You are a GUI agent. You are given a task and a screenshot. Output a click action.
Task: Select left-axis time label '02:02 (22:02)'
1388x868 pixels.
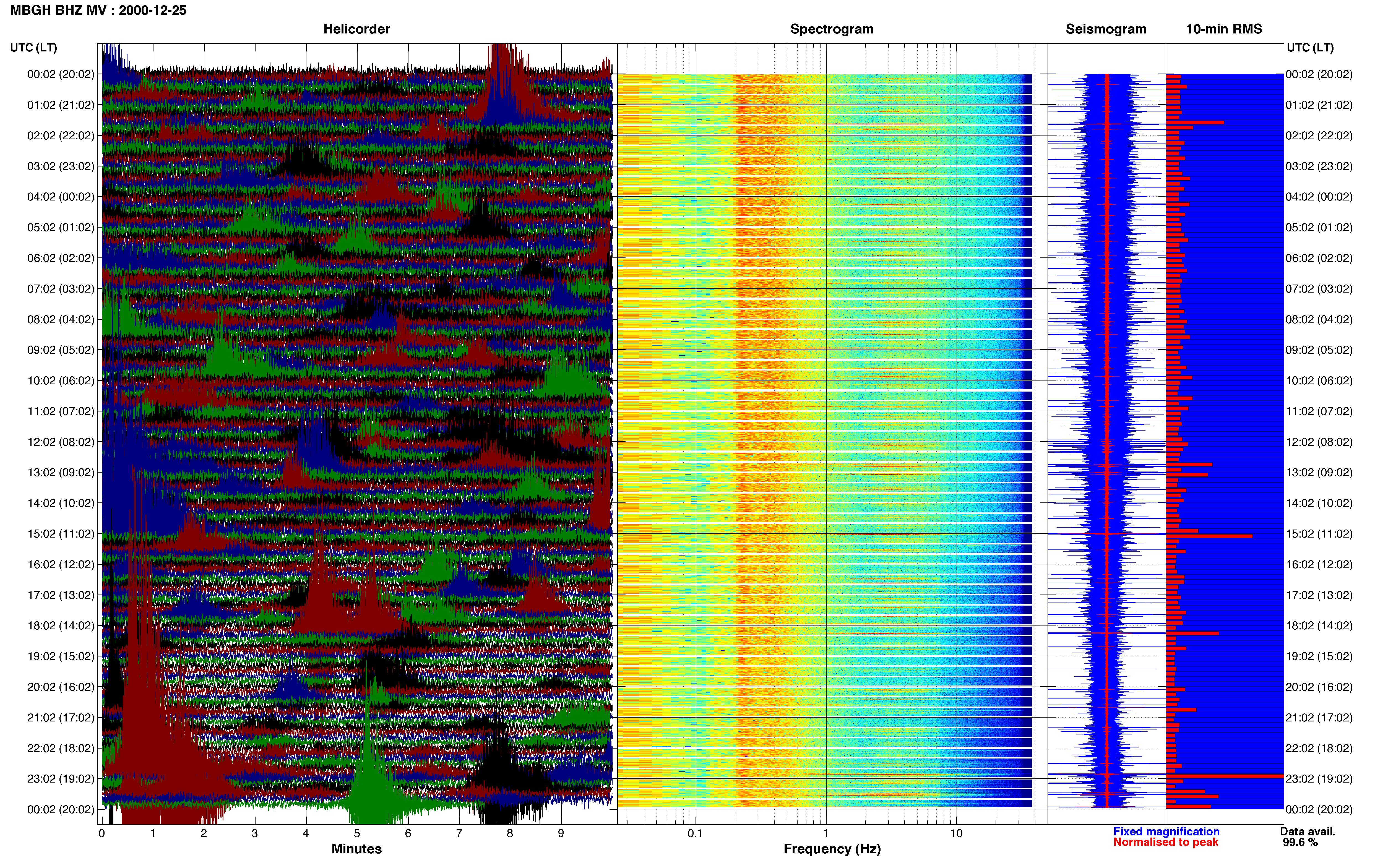coord(61,135)
